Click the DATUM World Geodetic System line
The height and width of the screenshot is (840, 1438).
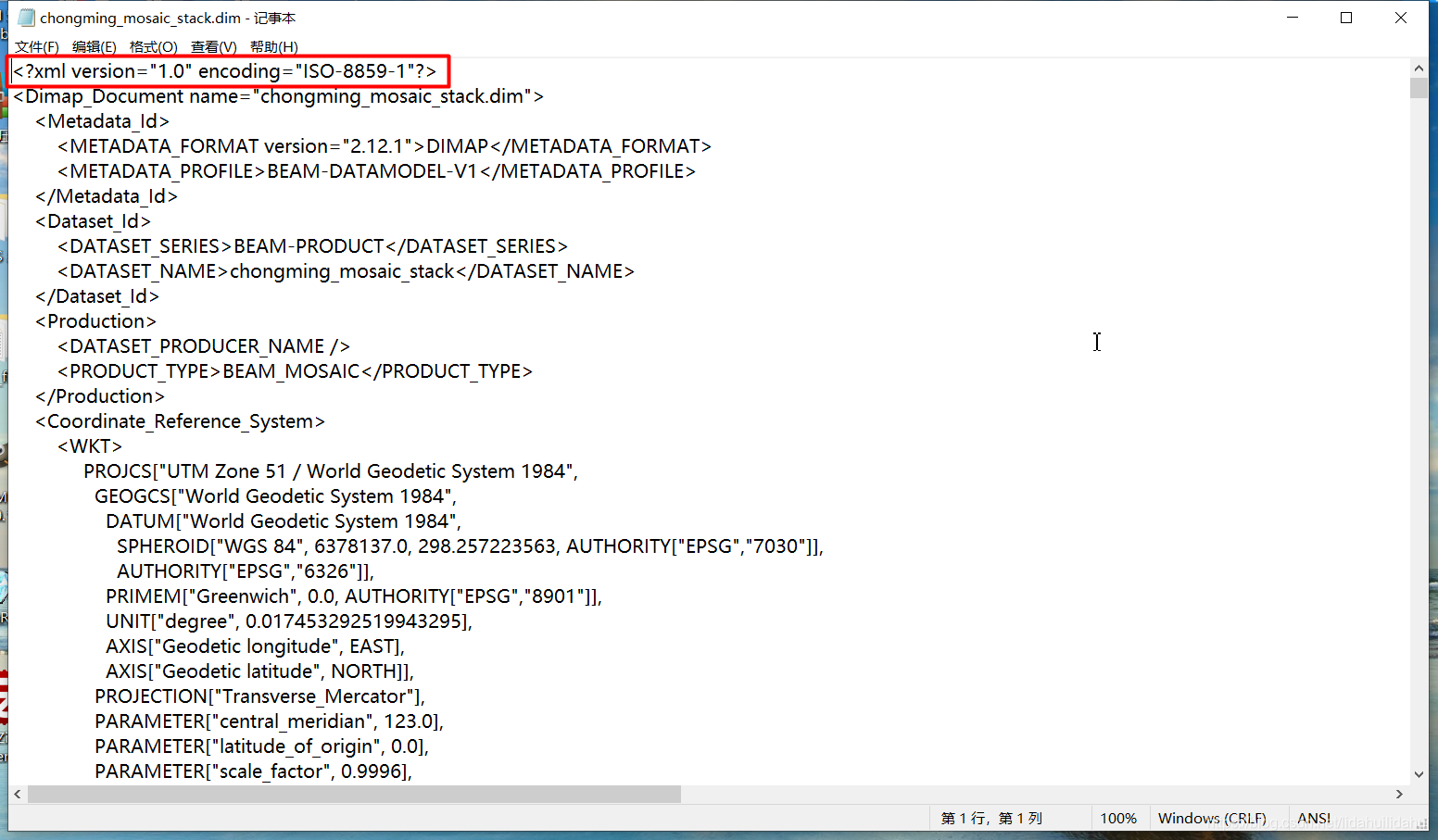point(284,521)
